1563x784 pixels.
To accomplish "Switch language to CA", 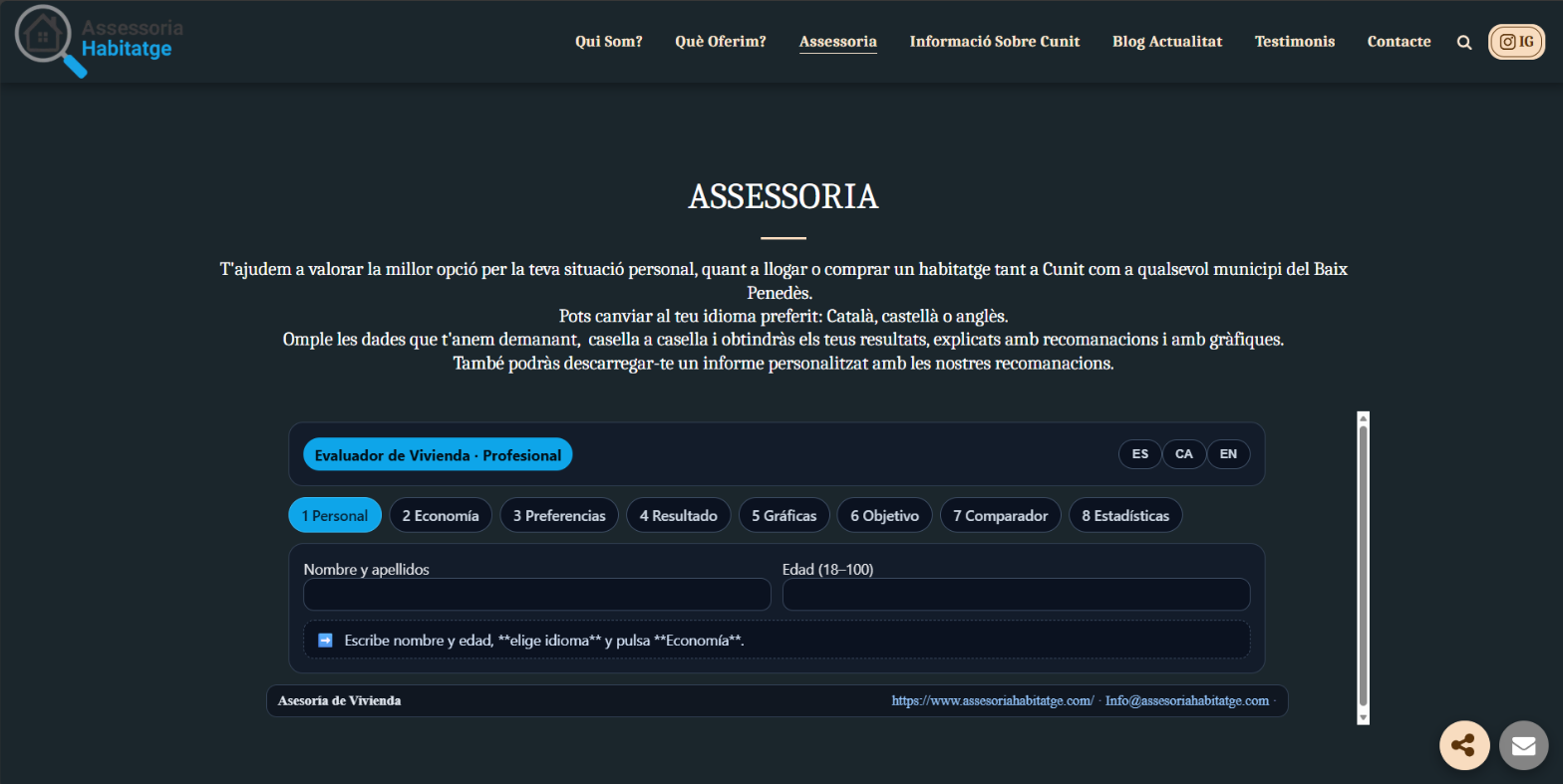I will pyautogui.click(x=1183, y=454).
